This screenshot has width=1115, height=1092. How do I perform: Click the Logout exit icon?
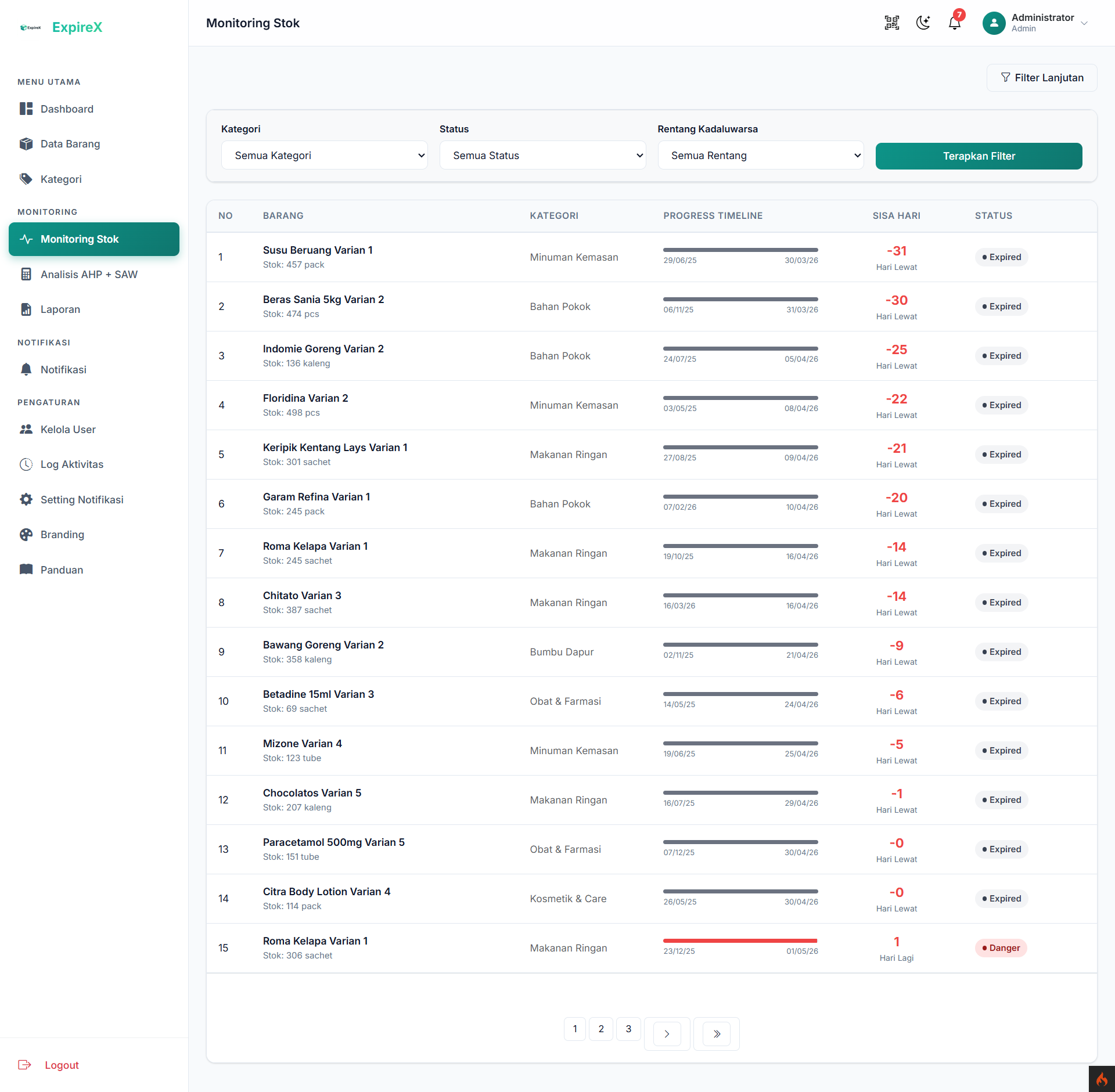pos(24,1065)
